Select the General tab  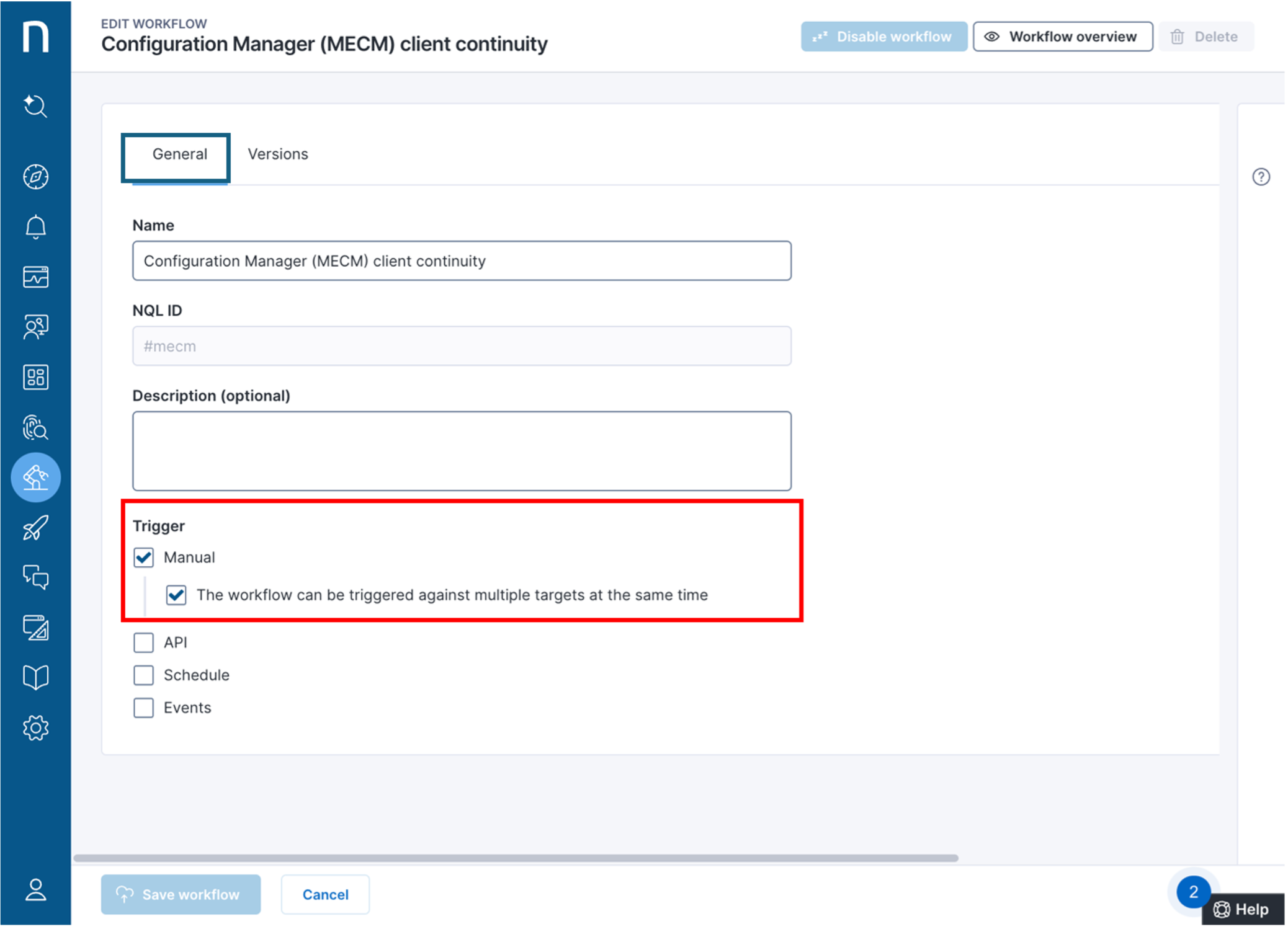[179, 154]
